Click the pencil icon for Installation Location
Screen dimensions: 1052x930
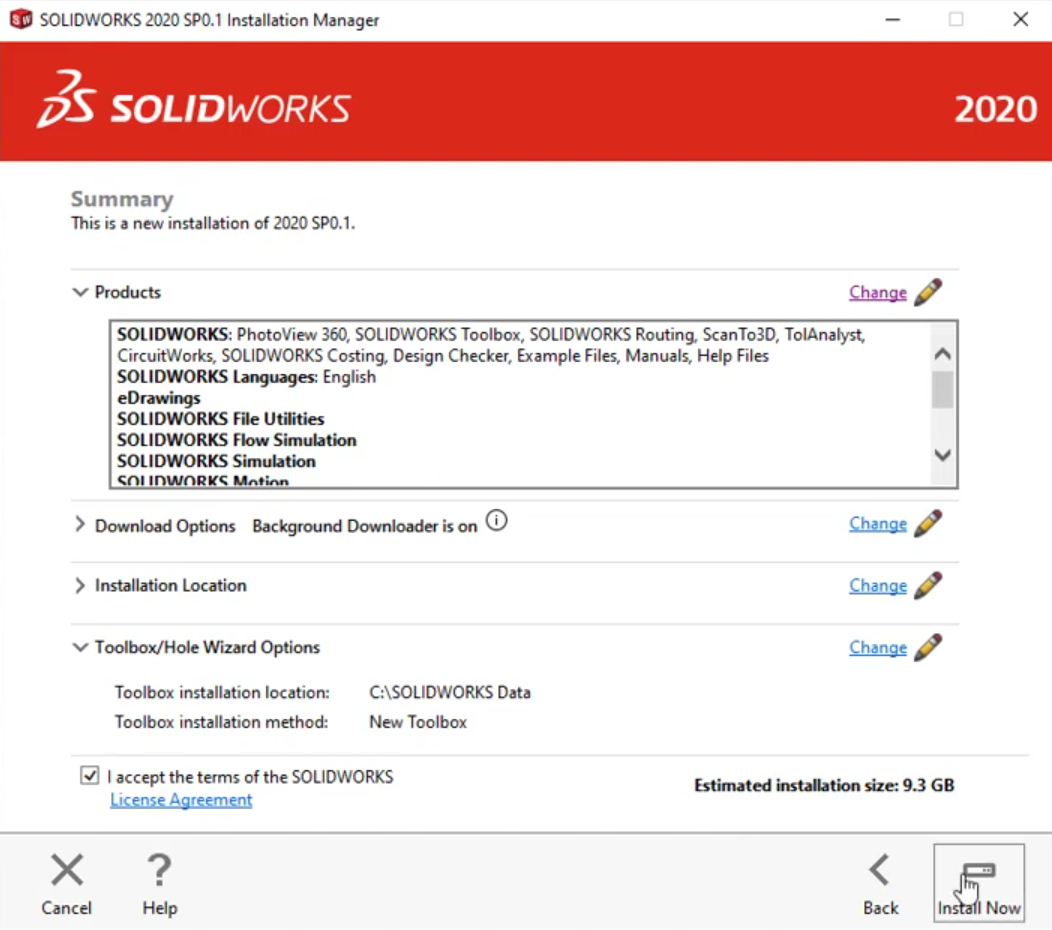(x=927, y=586)
